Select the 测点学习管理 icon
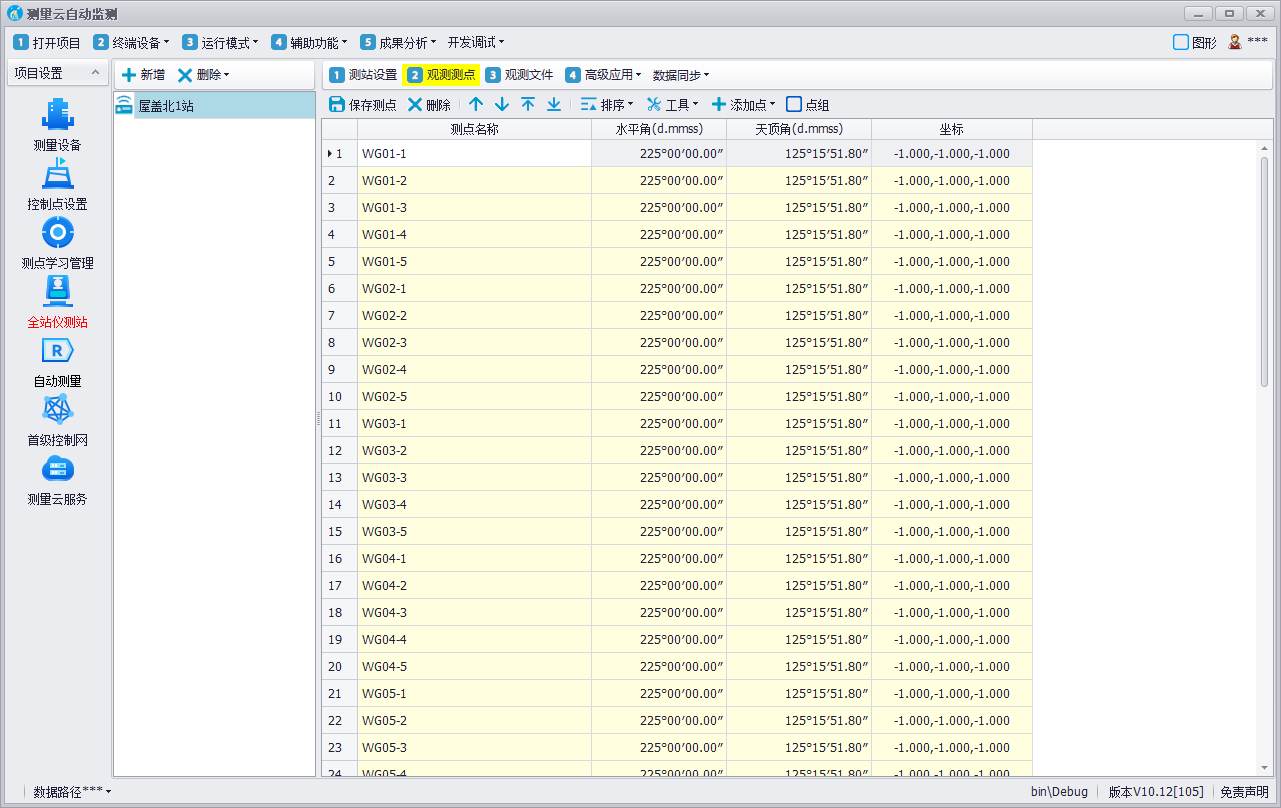1281x808 pixels. pyautogui.click(x=57, y=234)
